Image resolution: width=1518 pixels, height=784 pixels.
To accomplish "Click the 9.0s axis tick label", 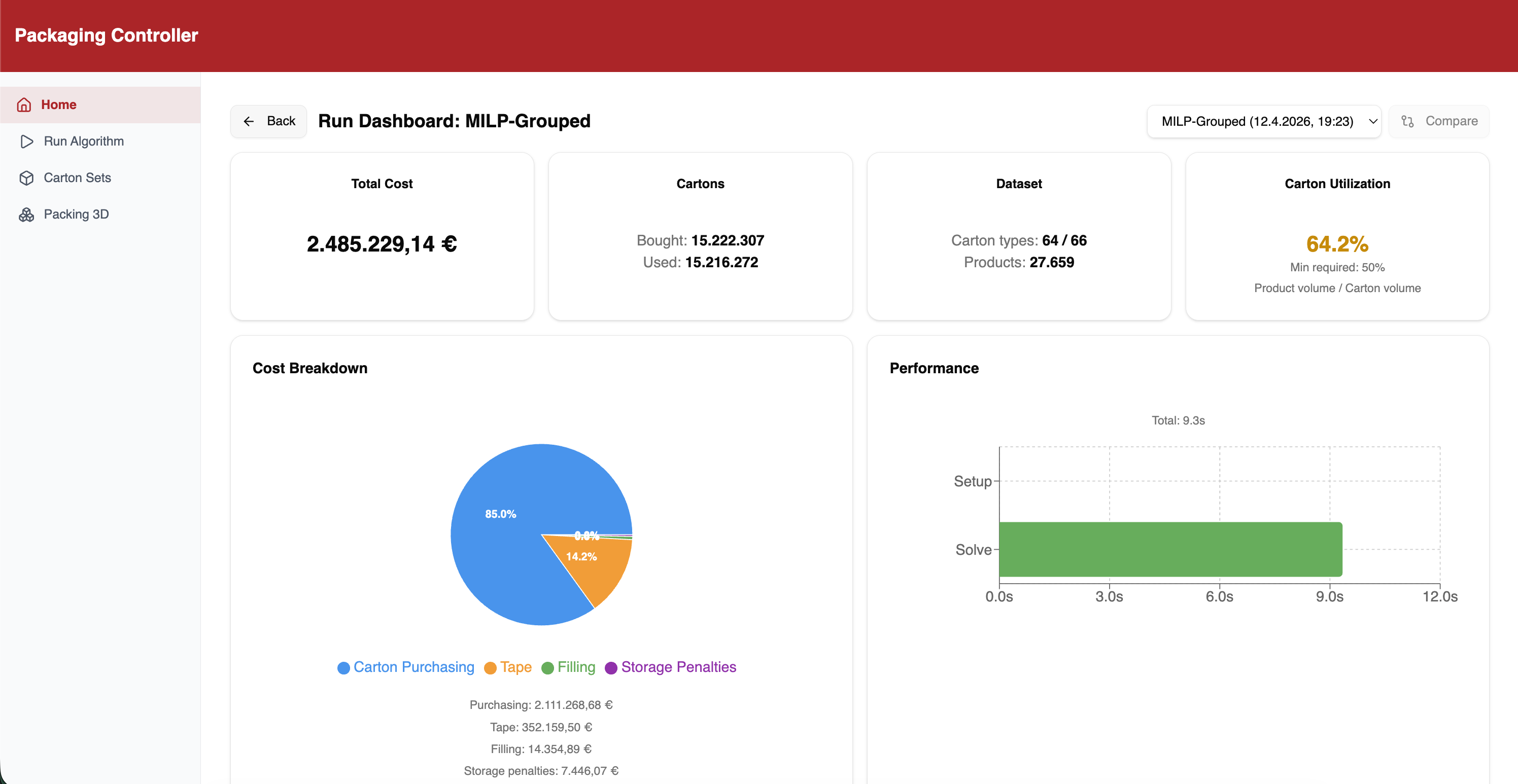I will point(1329,597).
